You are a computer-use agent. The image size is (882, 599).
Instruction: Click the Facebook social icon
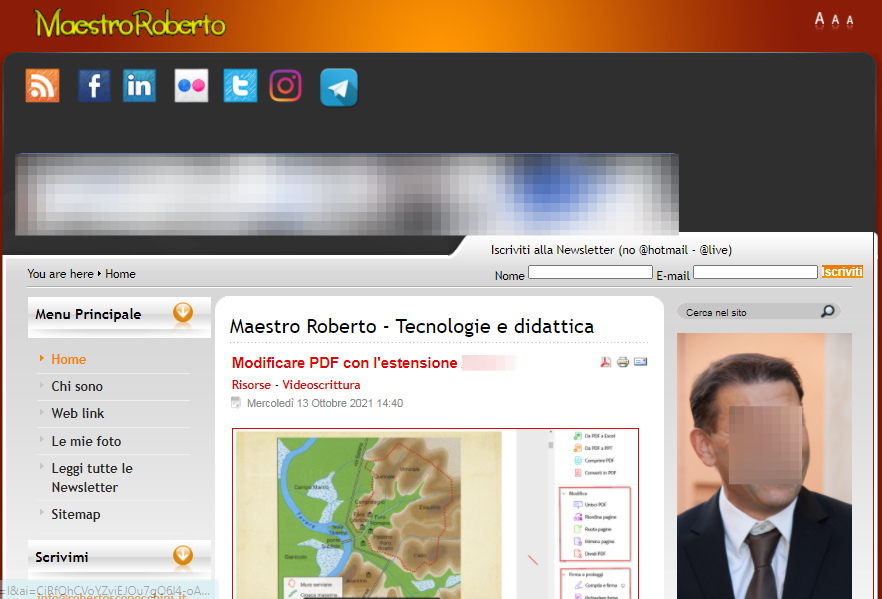[x=94, y=86]
